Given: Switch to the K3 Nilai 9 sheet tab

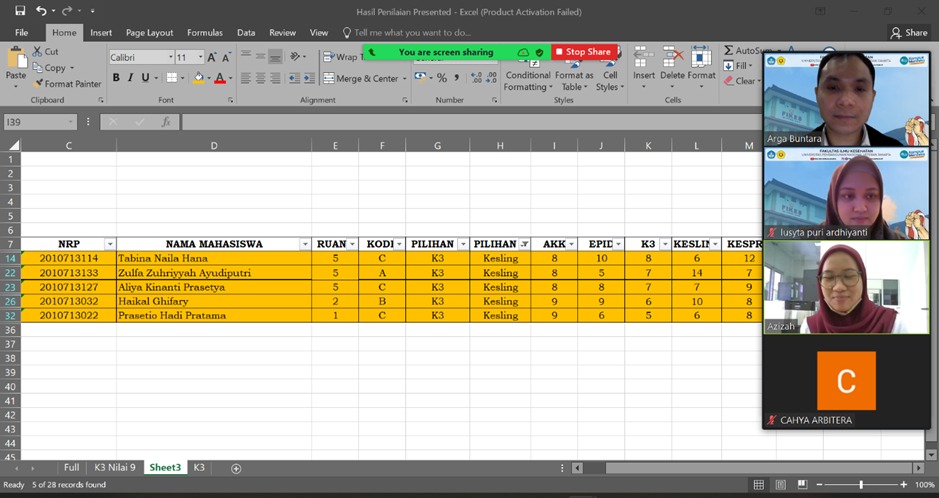Looking at the screenshot, I should coord(114,467).
